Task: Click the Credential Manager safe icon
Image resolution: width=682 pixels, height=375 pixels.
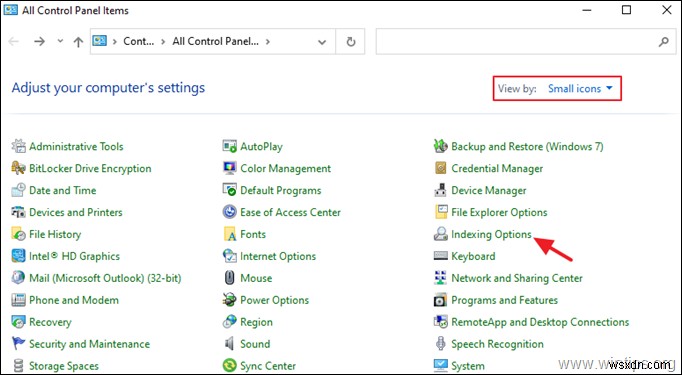Action: [441, 168]
